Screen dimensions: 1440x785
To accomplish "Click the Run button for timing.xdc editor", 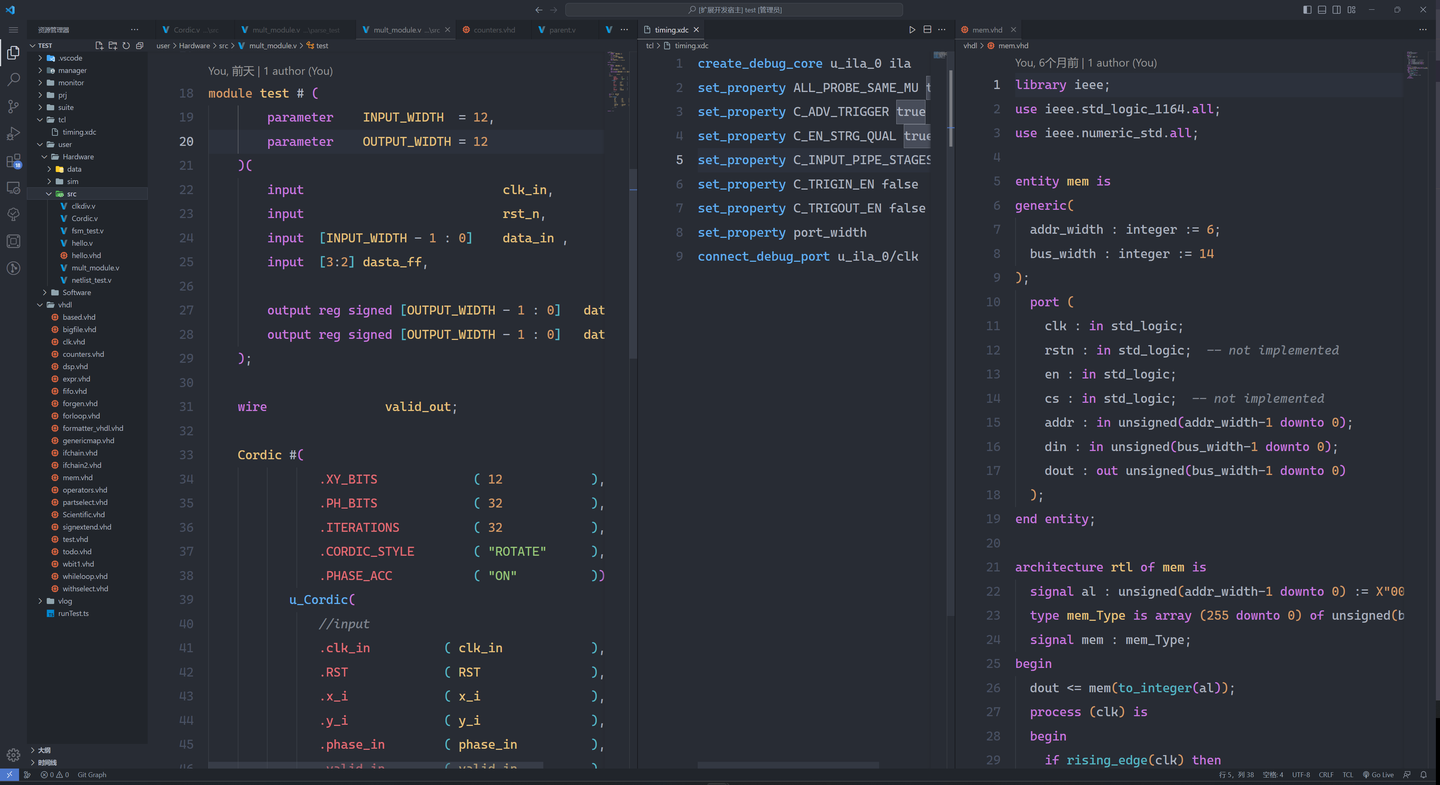I will coord(911,28).
